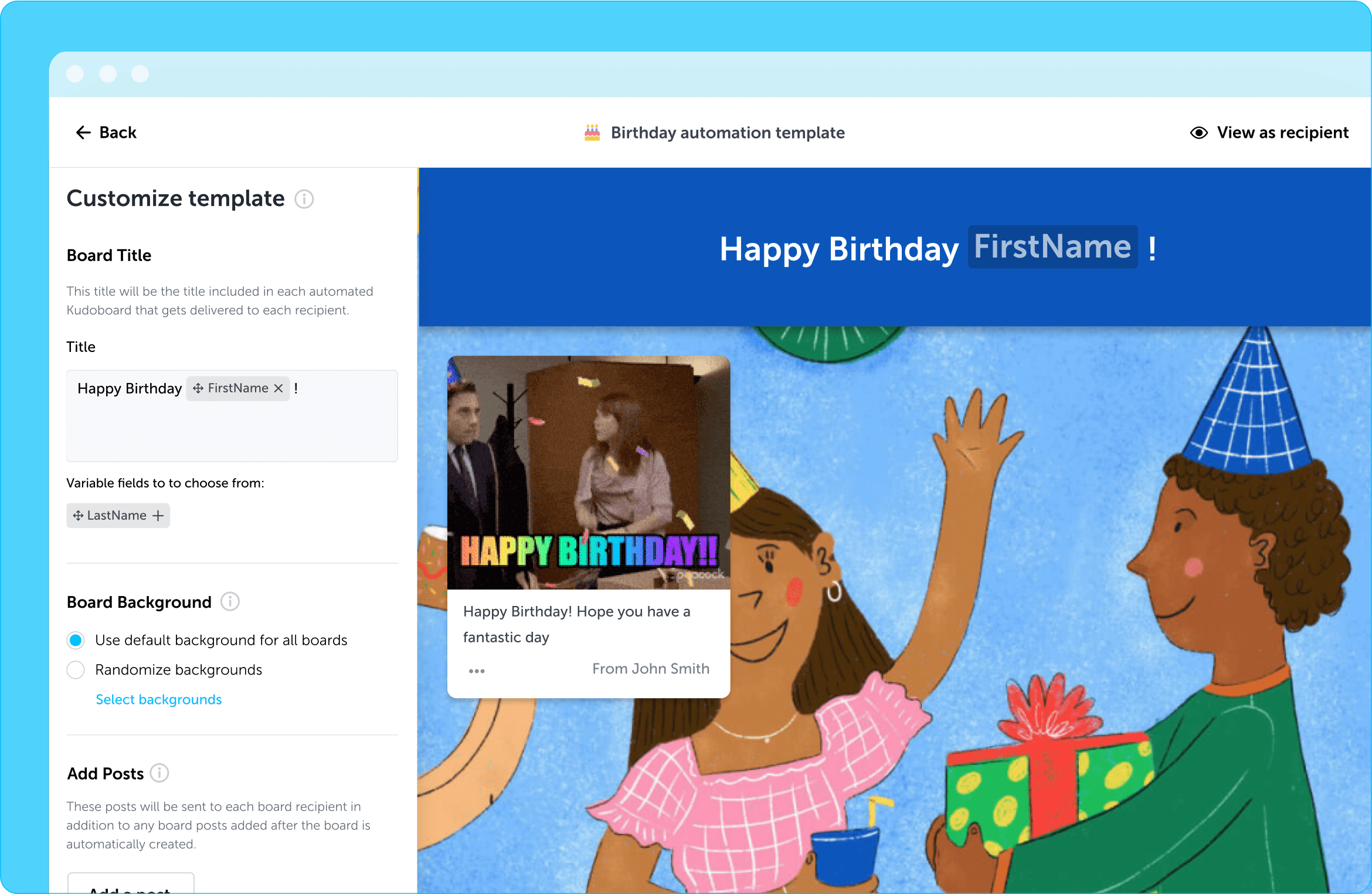Screen dimensions: 1372x894
Task: Click the 'Board Title' section heading
Action: [109, 255]
